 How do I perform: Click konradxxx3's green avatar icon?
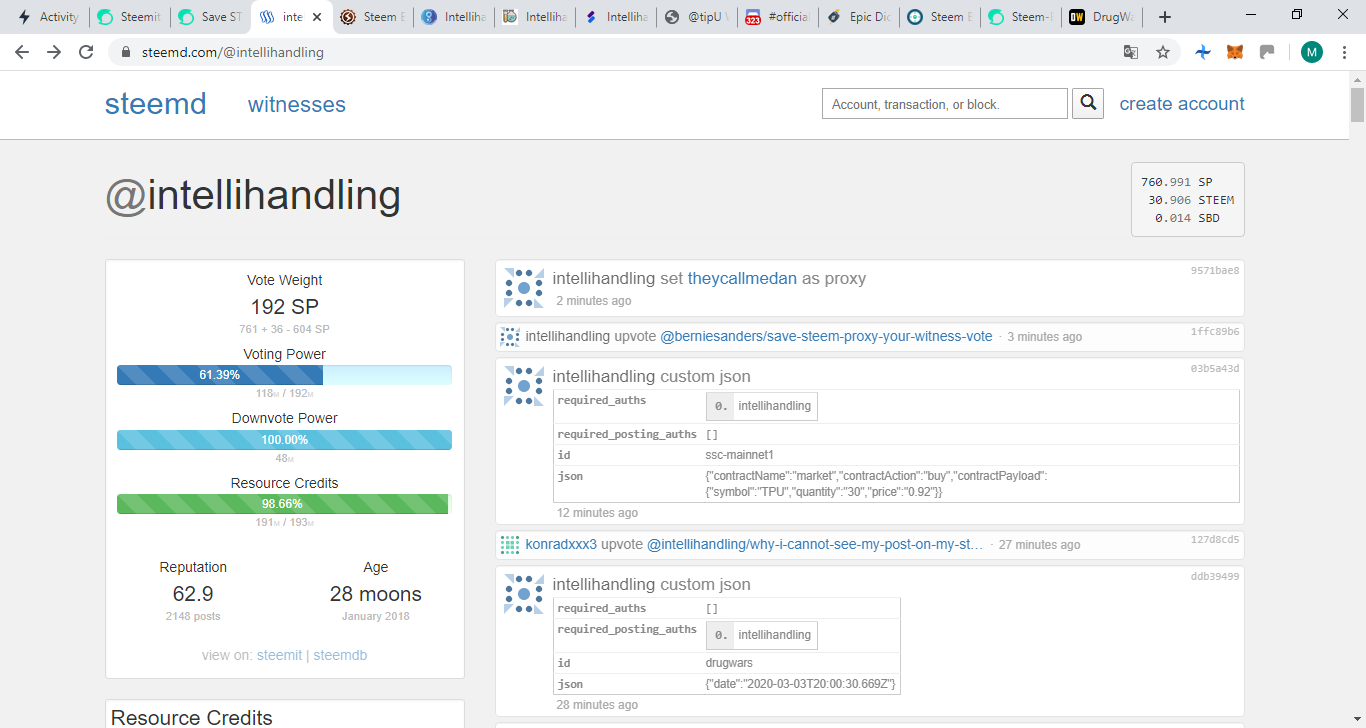510,545
